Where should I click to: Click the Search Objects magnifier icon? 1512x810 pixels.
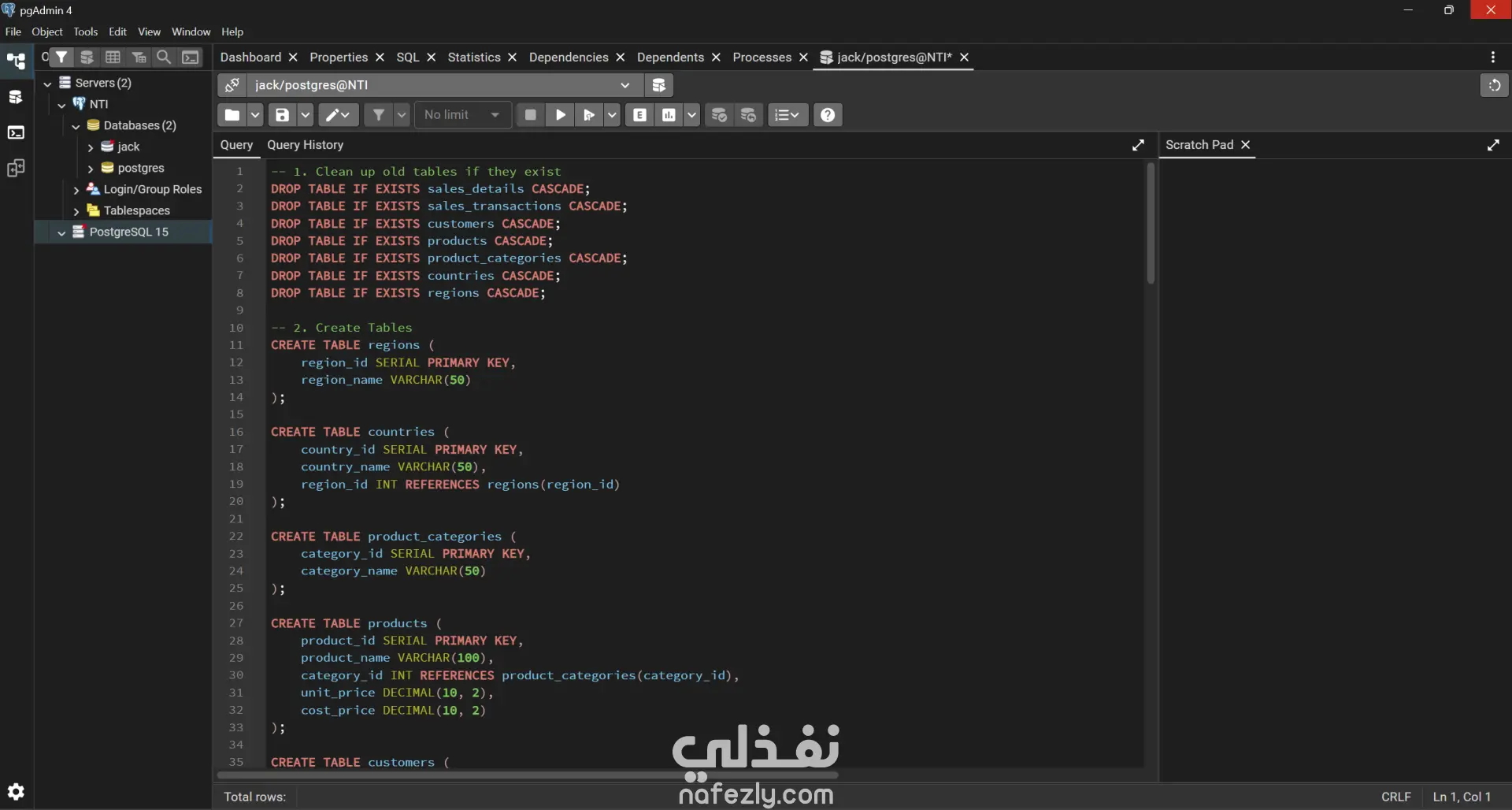coord(164,57)
